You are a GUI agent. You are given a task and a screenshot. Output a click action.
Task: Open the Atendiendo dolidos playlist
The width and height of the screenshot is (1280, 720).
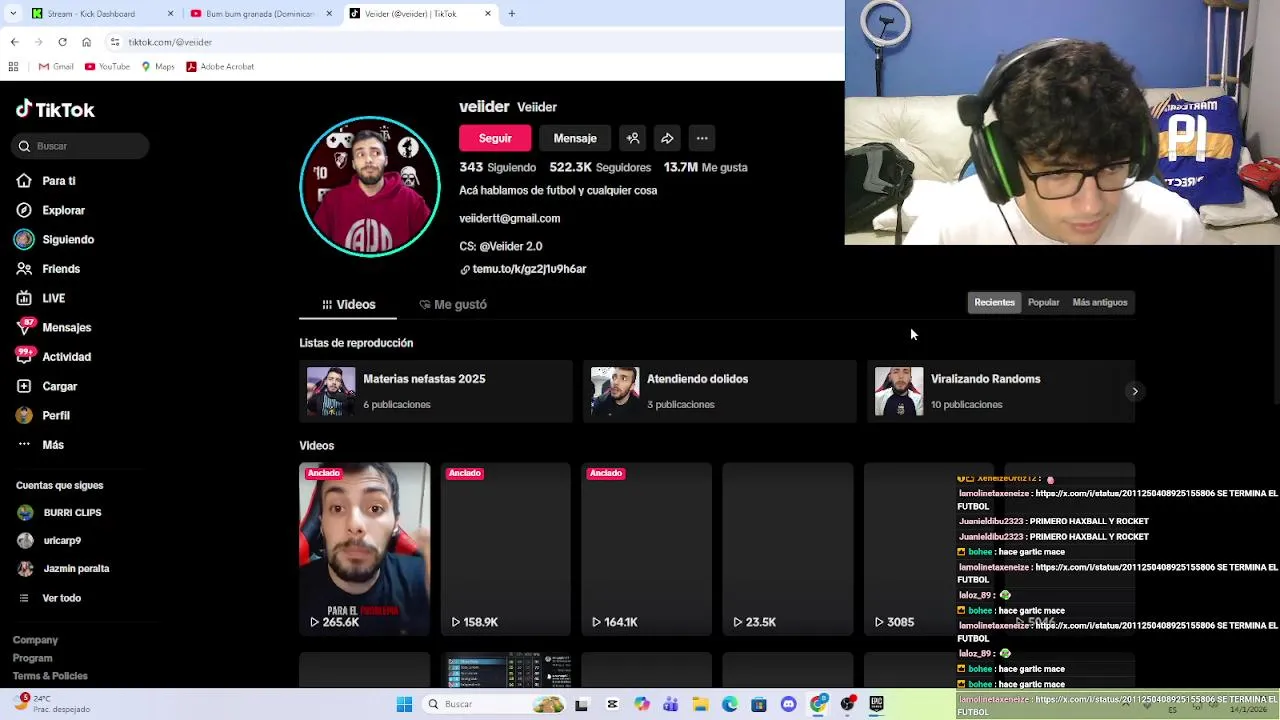(x=719, y=391)
